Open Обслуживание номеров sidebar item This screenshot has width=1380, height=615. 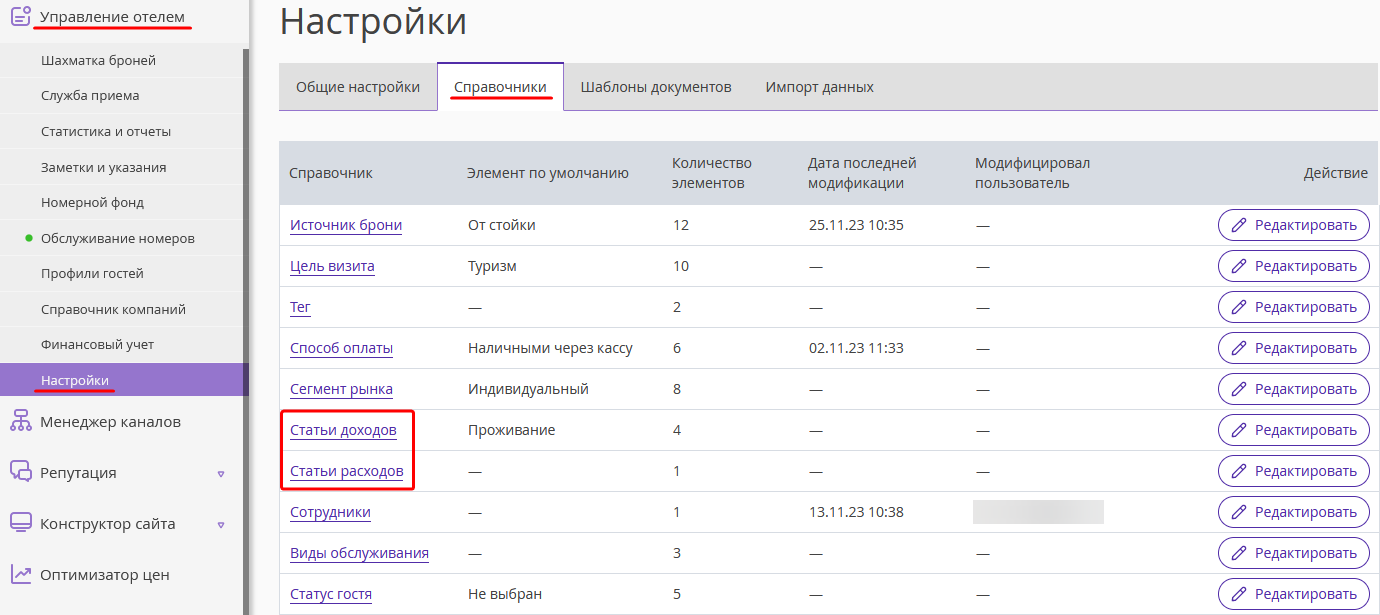pyautogui.click(x=117, y=238)
